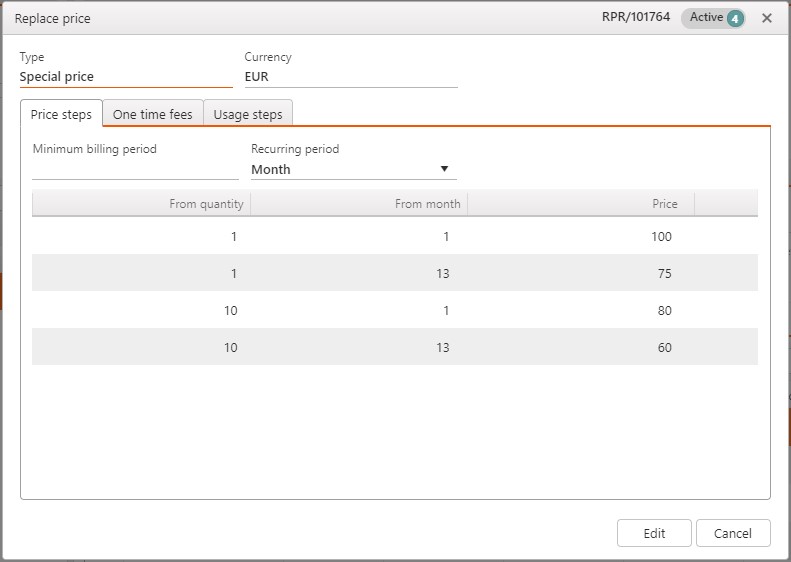Screen dimensions: 791x562
Task: Select the row with price 60
Action: (394, 348)
